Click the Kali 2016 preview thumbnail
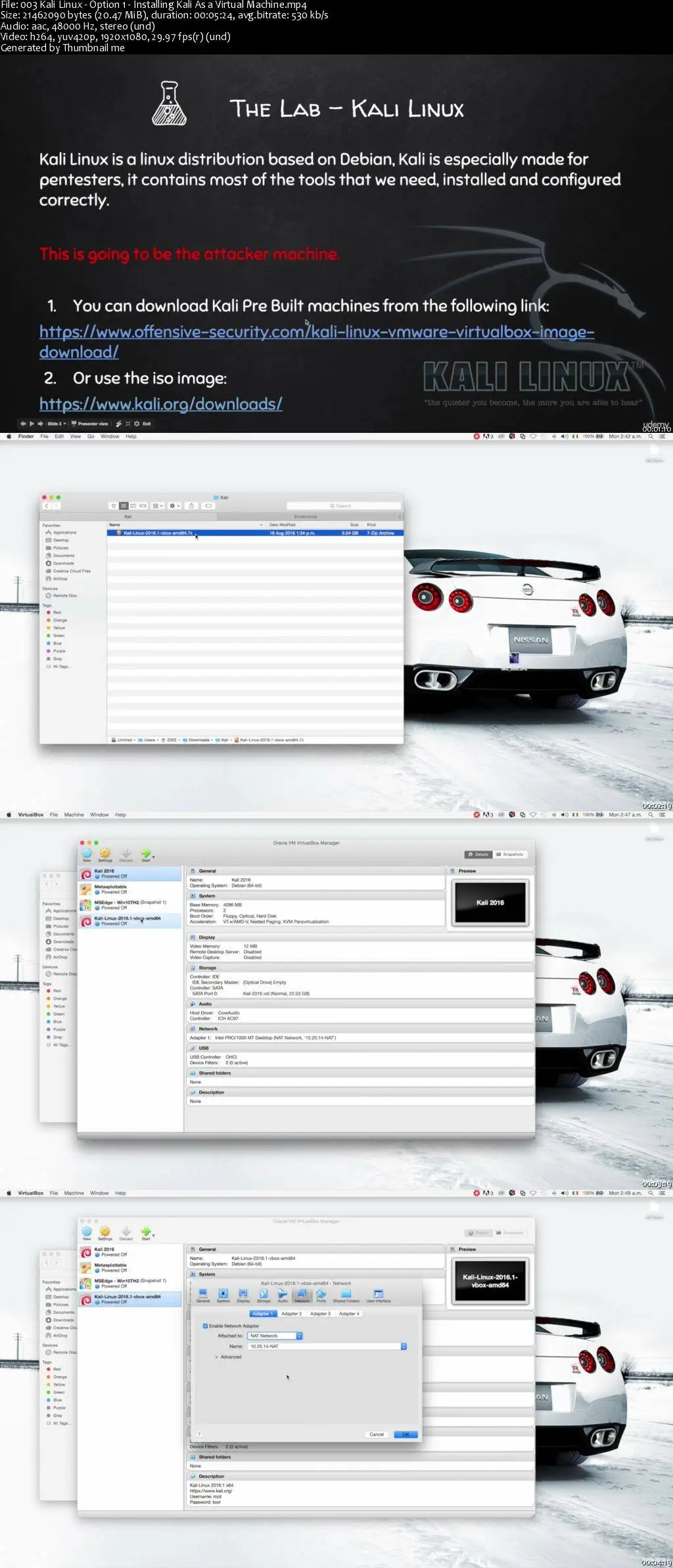Image resolution: width=673 pixels, height=1568 pixels. (x=490, y=903)
